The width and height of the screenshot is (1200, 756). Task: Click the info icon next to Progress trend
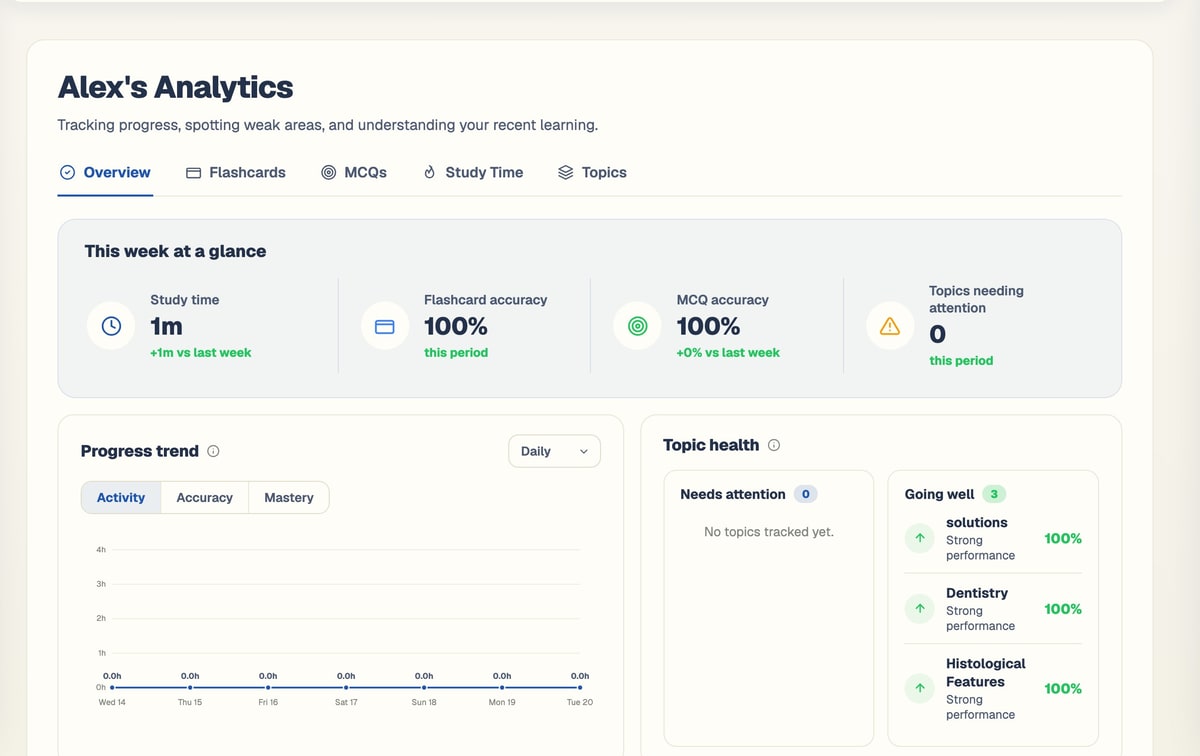point(213,451)
